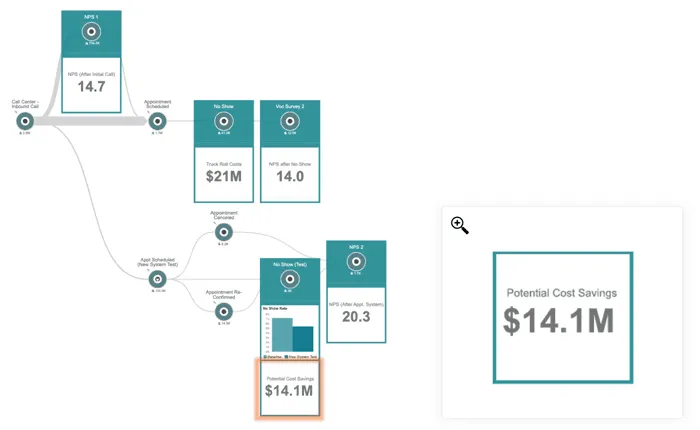Viewport: 700px width, 430px height.
Task: Click the NPS 1 node circle
Action: pyautogui.click(x=91, y=32)
